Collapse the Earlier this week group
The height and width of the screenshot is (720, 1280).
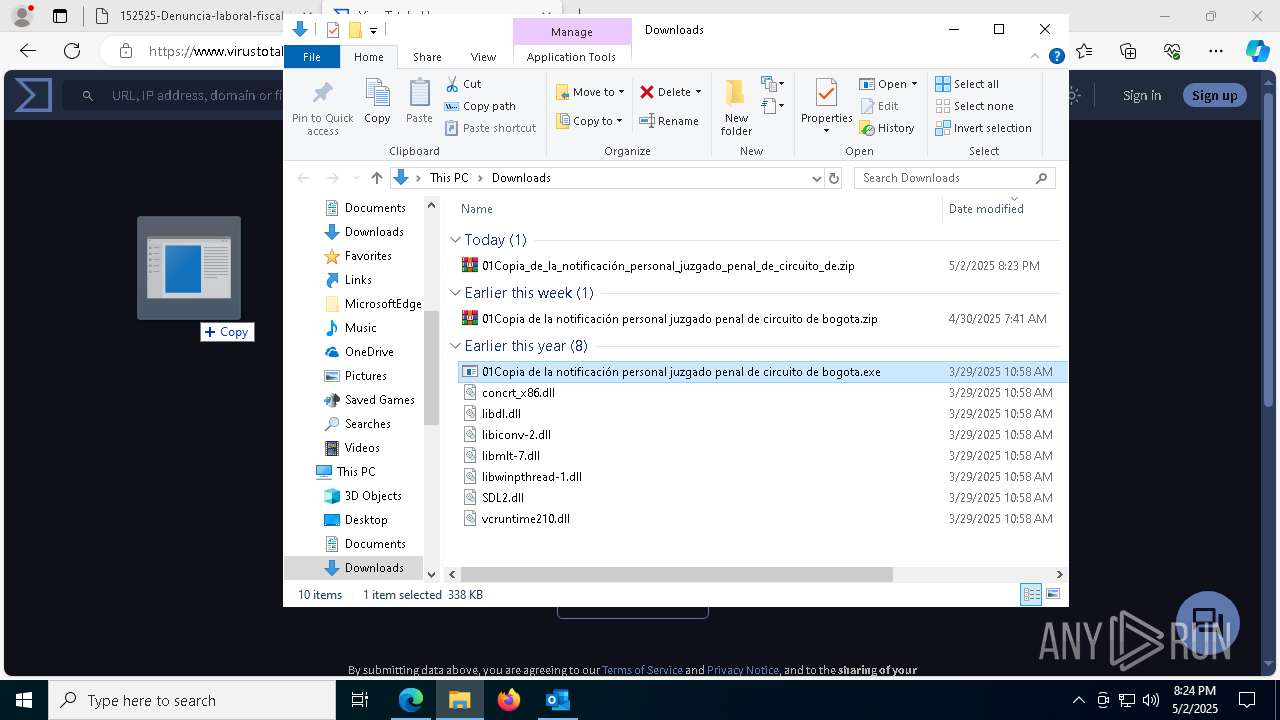pyautogui.click(x=455, y=293)
